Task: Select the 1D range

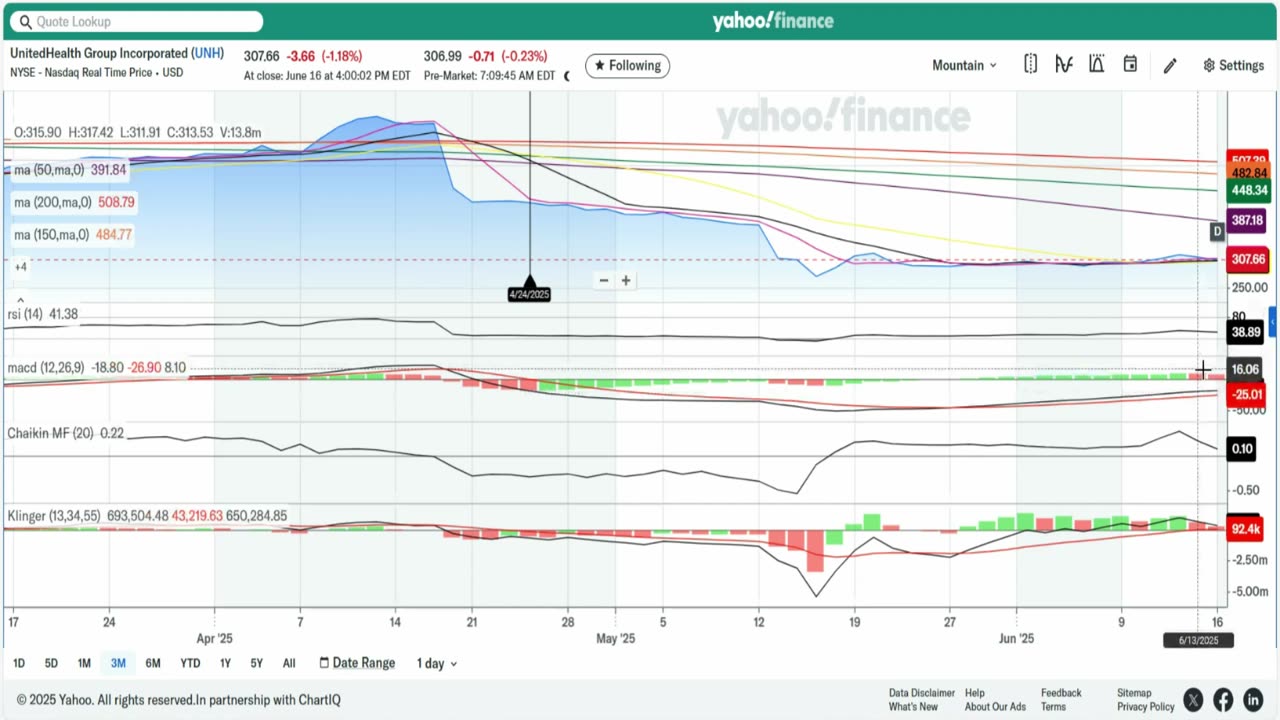Action: pos(19,663)
